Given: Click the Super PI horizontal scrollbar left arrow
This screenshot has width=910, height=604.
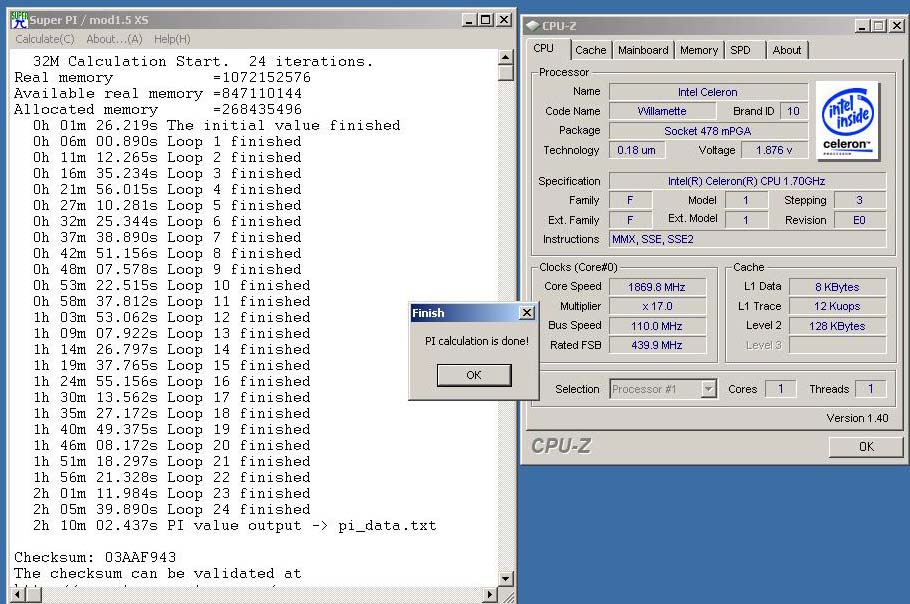Looking at the screenshot, I should click(17, 594).
